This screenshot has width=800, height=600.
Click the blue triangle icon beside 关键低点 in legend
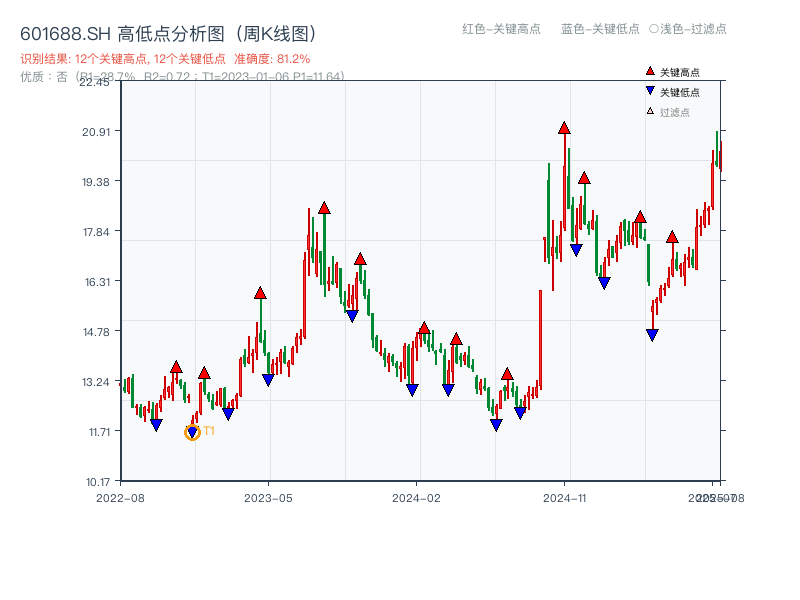648,89
